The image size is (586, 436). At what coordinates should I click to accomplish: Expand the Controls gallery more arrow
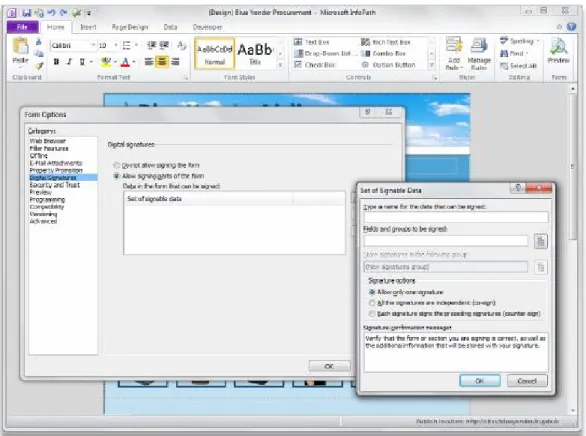point(432,65)
